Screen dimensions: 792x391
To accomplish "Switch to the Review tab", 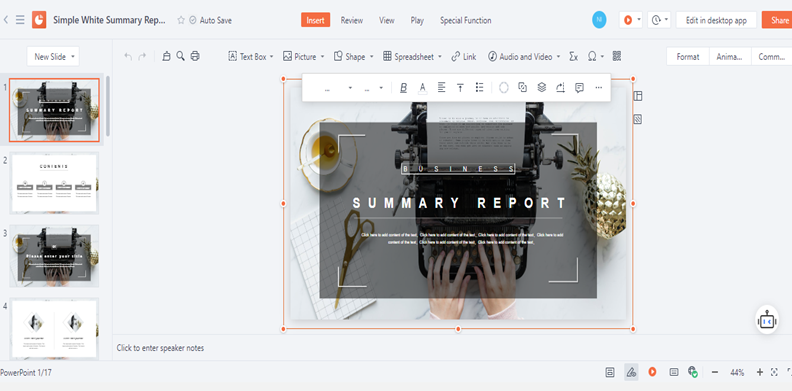I will [352, 20].
